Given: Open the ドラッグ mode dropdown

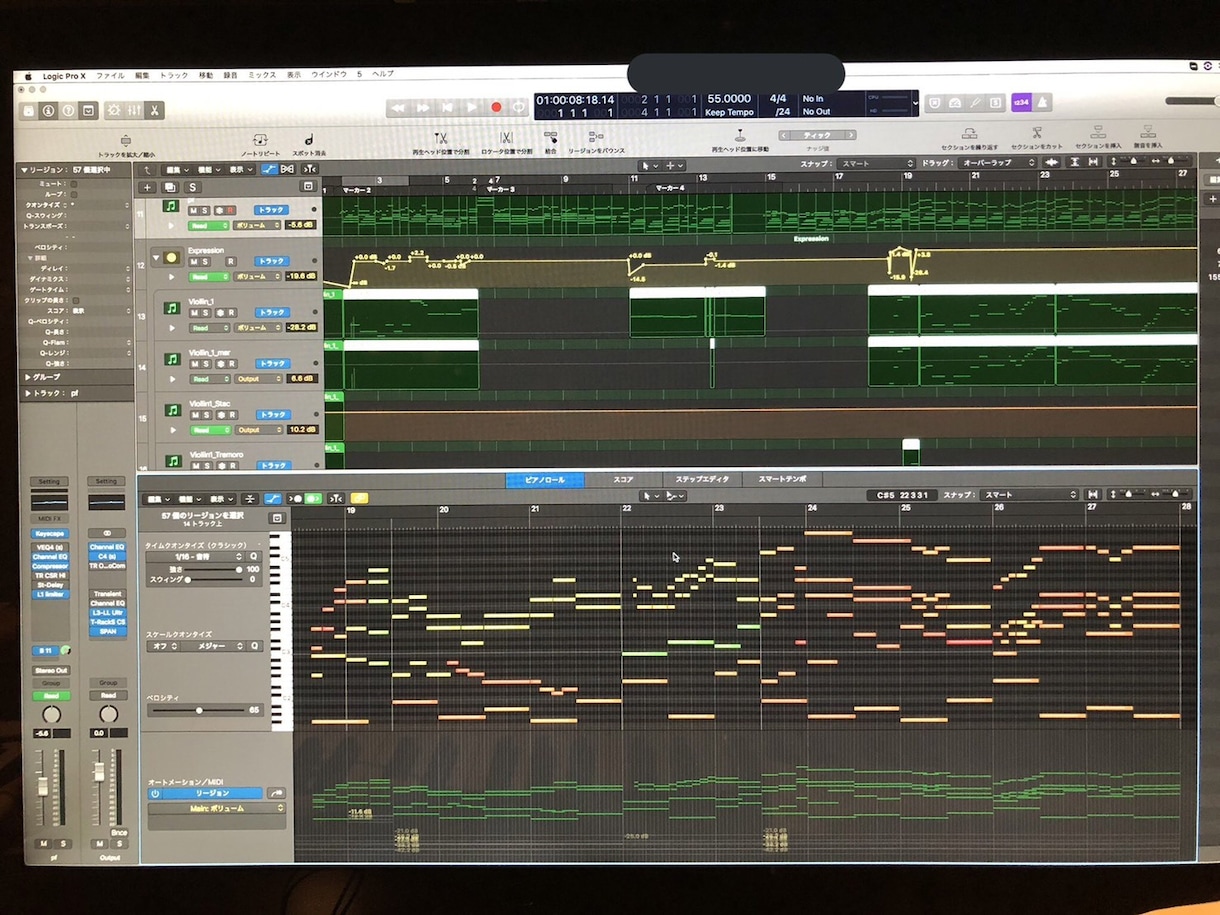Looking at the screenshot, I should point(996,163).
